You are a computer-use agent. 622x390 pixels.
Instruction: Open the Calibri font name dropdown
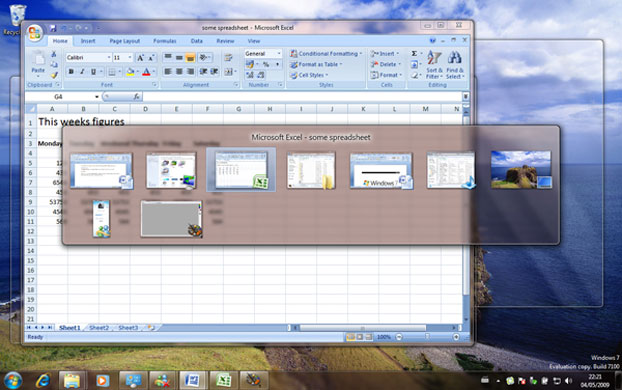click(x=109, y=58)
